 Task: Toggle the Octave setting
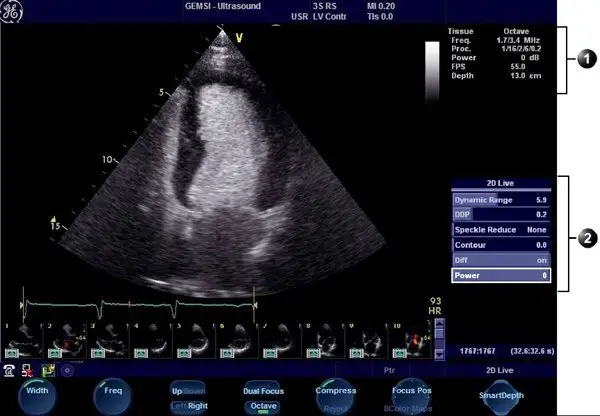264,406
